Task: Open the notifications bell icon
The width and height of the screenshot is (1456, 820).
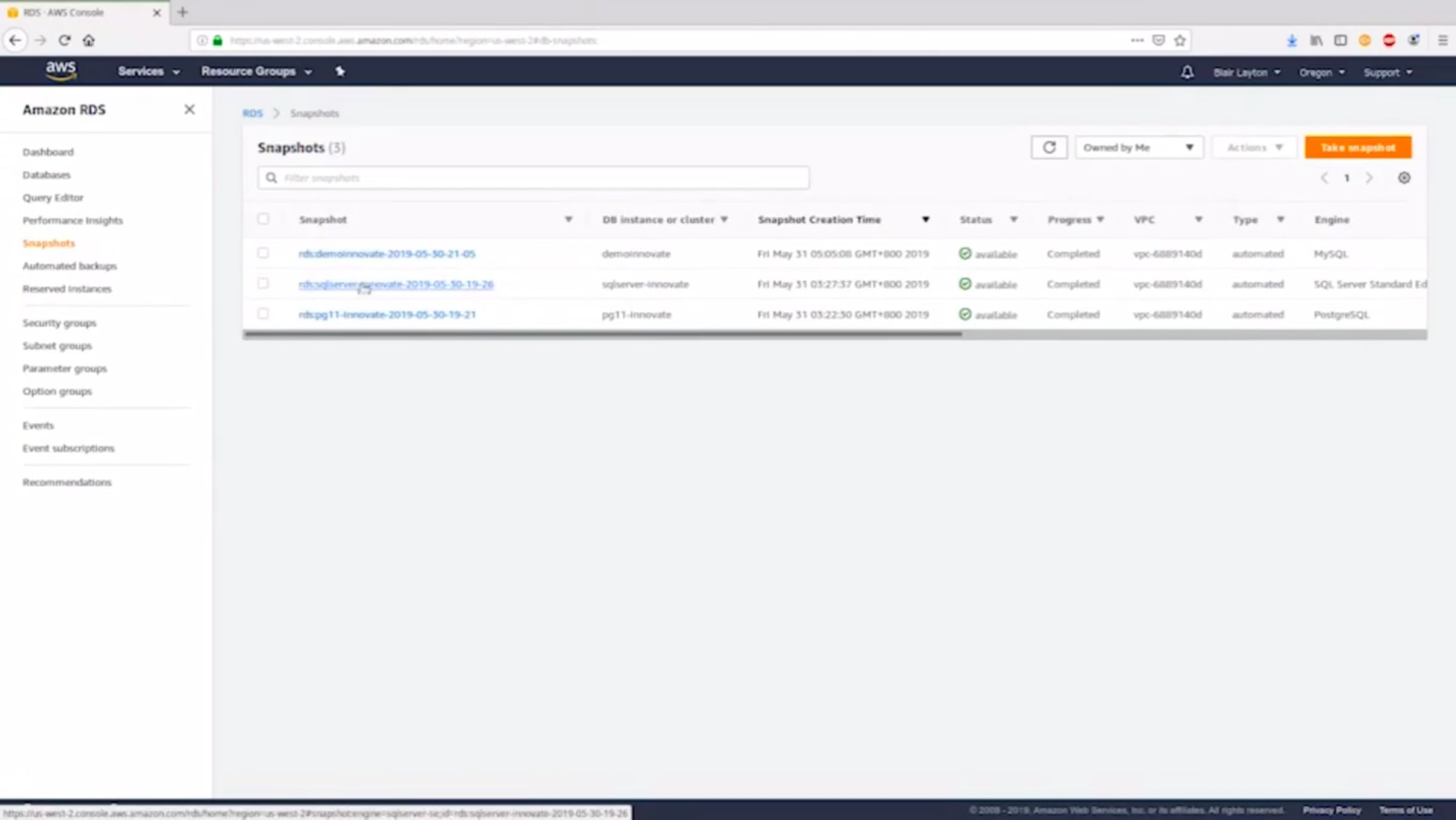Action: click(x=1187, y=72)
